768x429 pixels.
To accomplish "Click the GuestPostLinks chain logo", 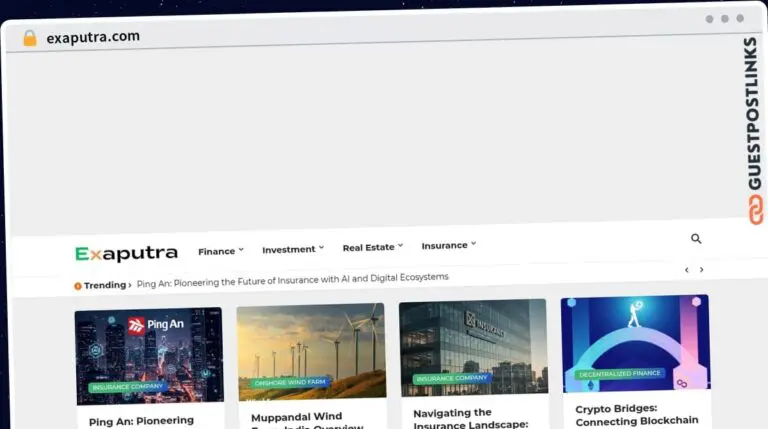I will [756, 208].
